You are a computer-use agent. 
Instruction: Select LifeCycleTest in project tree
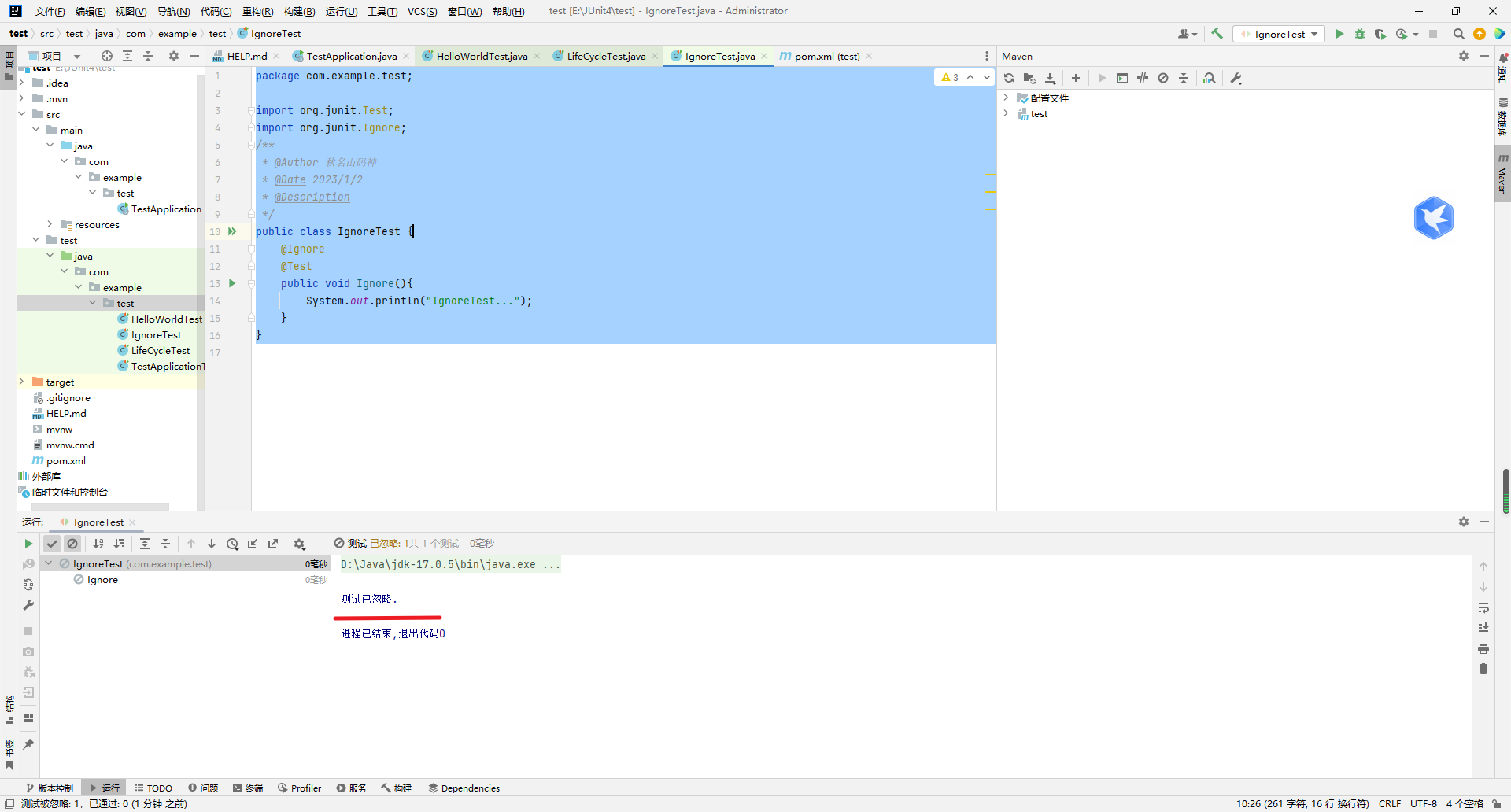[x=160, y=350]
